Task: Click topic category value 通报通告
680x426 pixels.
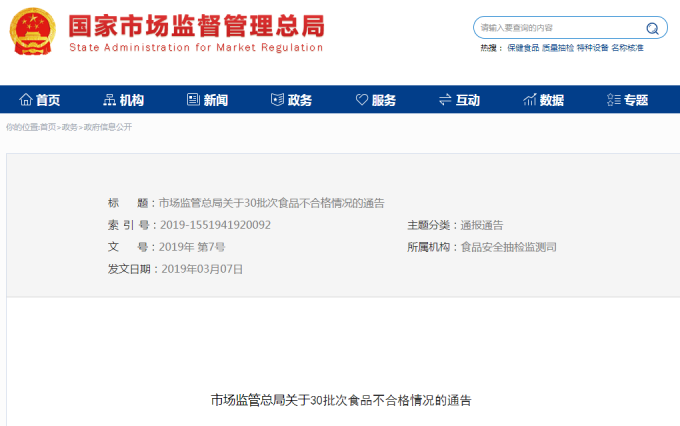Action: coord(482,225)
